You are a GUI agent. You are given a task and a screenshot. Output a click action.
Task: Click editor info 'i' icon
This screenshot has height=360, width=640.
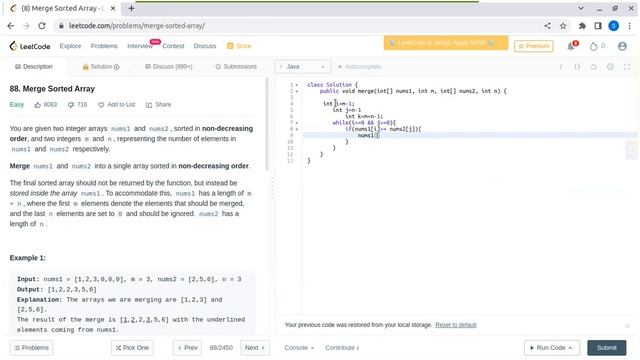tap(560, 67)
